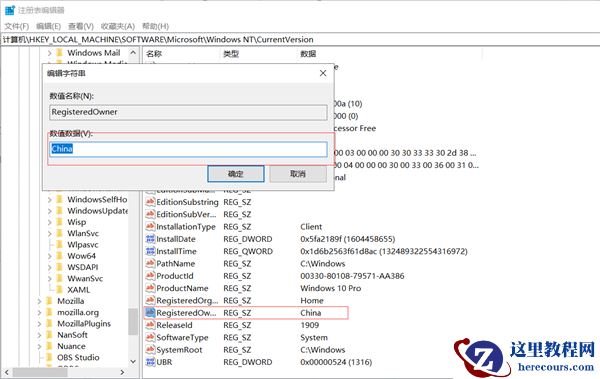The width and height of the screenshot is (600, 379).
Task: Select the Mozilla folder icon
Action: click(49, 301)
